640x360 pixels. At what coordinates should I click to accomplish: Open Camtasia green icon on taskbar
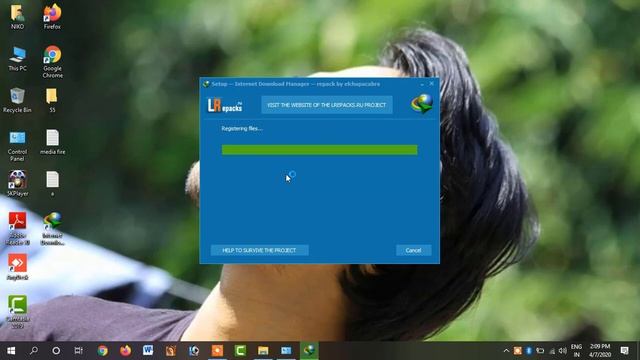(240, 351)
